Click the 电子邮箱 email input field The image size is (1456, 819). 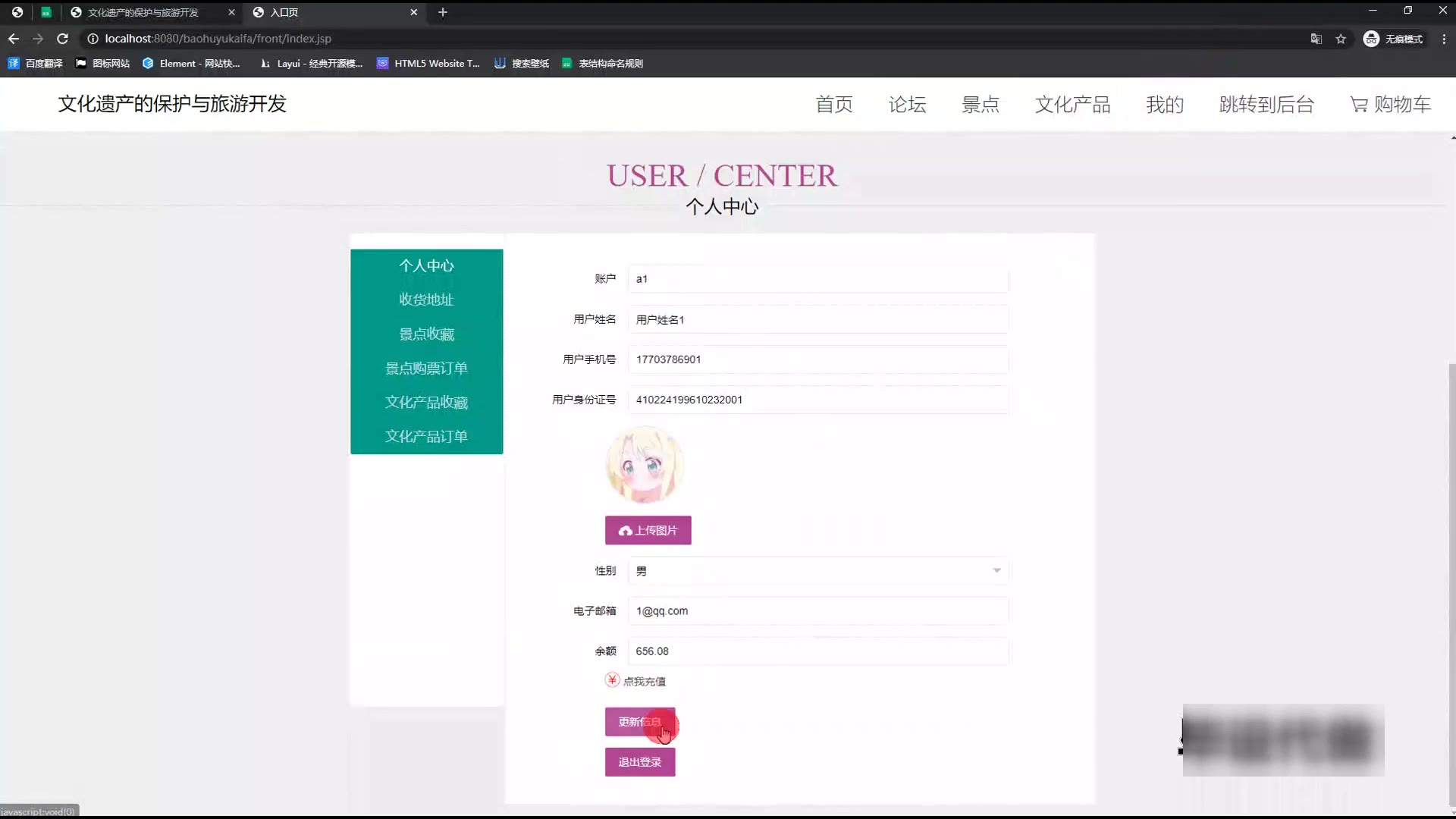point(817,611)
